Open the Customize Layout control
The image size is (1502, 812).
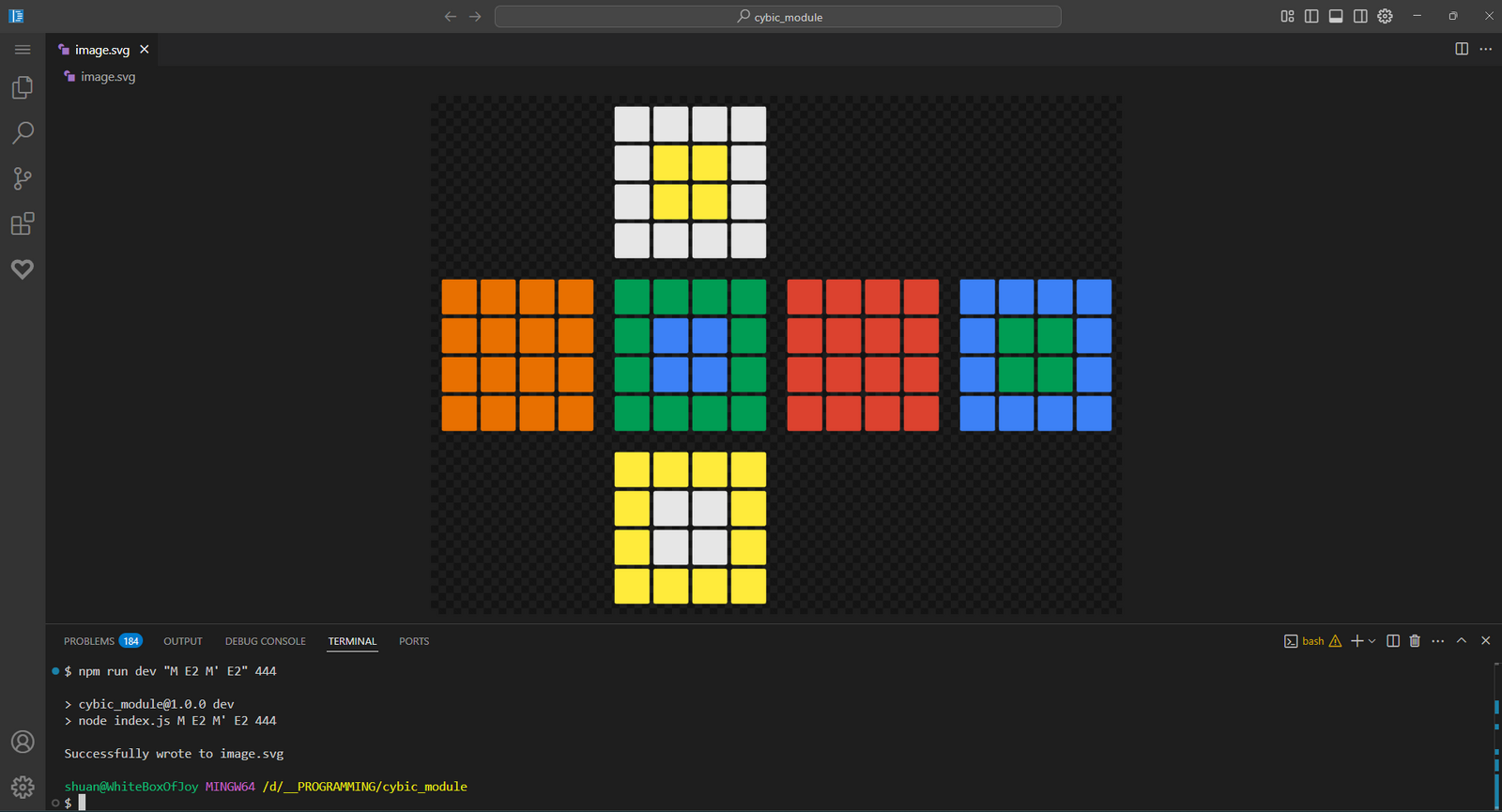pyautogui.click(x=1287, y=16)
